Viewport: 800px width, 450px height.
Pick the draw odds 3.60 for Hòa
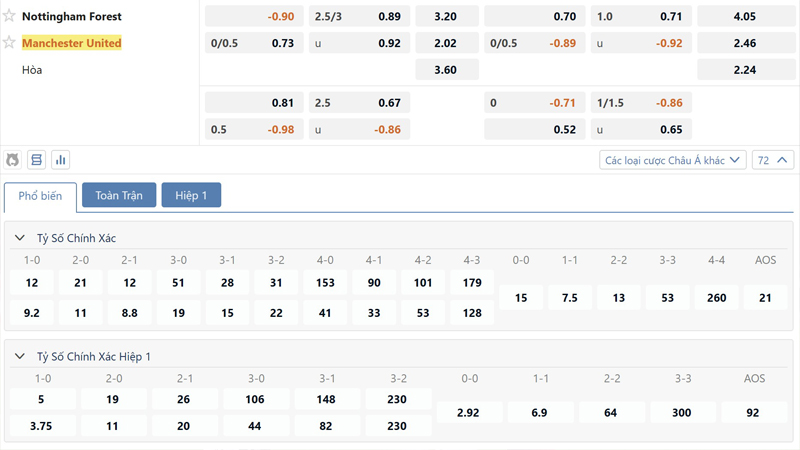(x=446, y=70)
